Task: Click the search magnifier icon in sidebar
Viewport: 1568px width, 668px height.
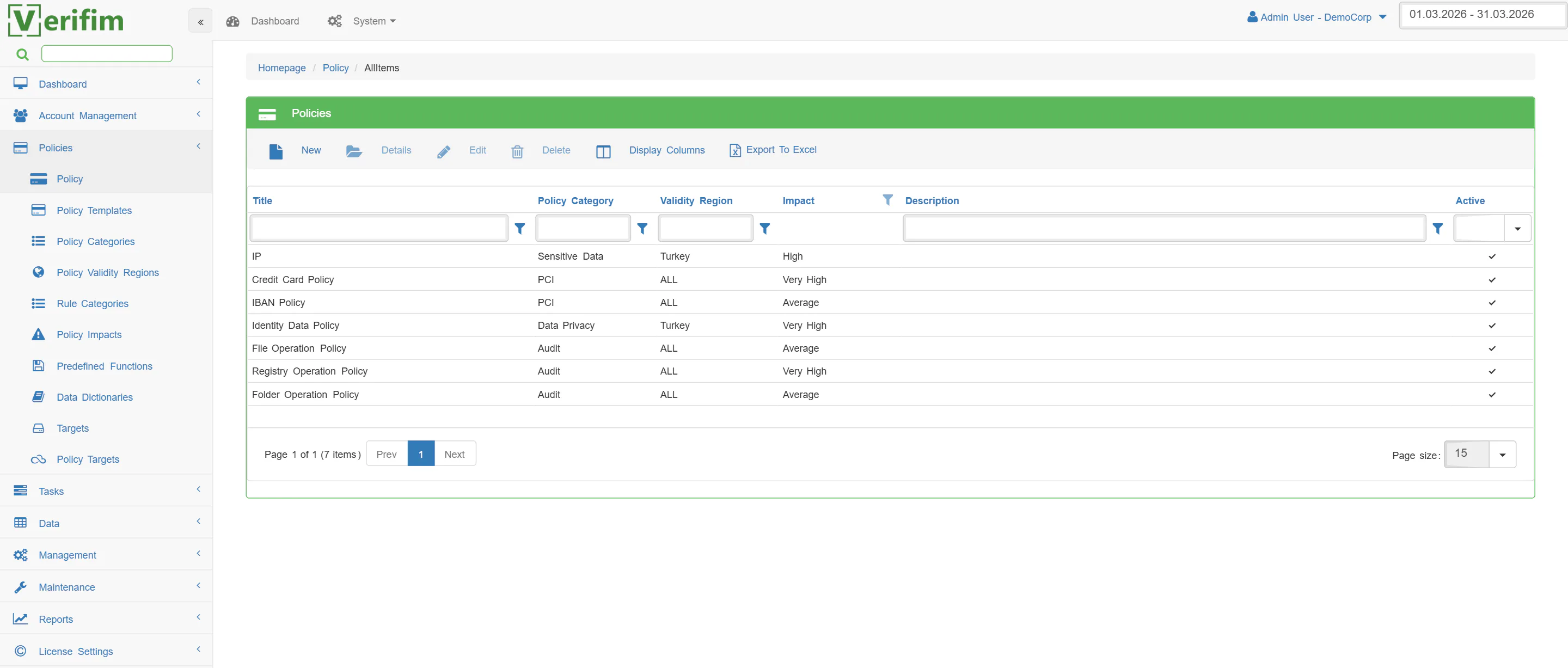Action: [x=22, y=54]
